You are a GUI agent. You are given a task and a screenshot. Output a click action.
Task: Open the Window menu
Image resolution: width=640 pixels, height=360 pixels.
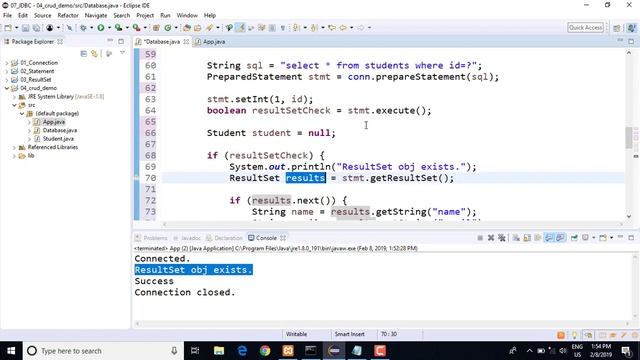pos(187,16)
